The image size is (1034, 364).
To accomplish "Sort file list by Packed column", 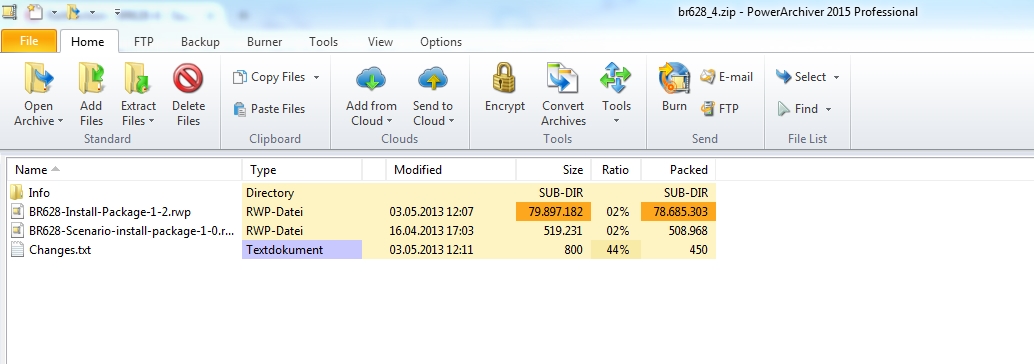I will (678, 170).
